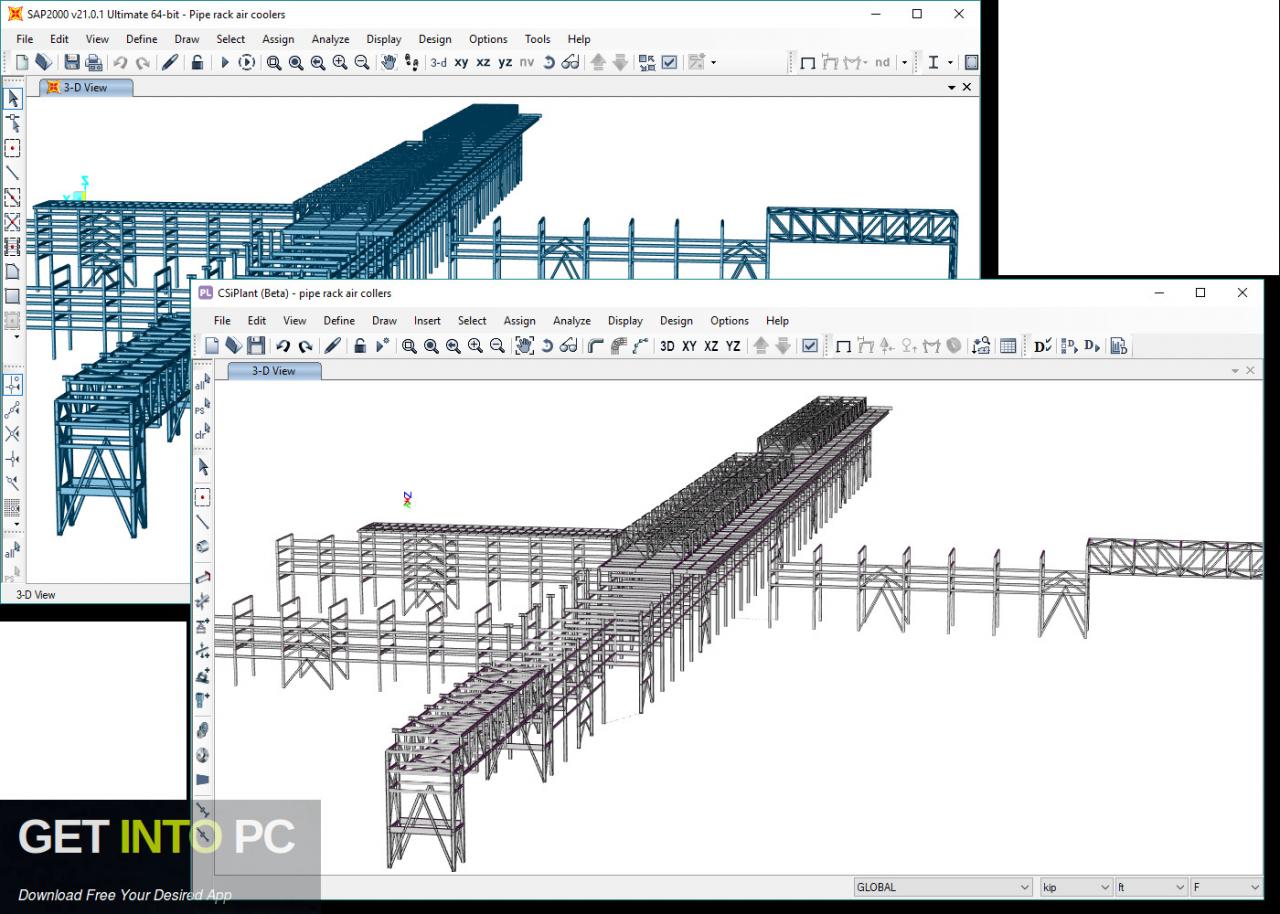Open Design menu in CSiPlant

[676, 321]
